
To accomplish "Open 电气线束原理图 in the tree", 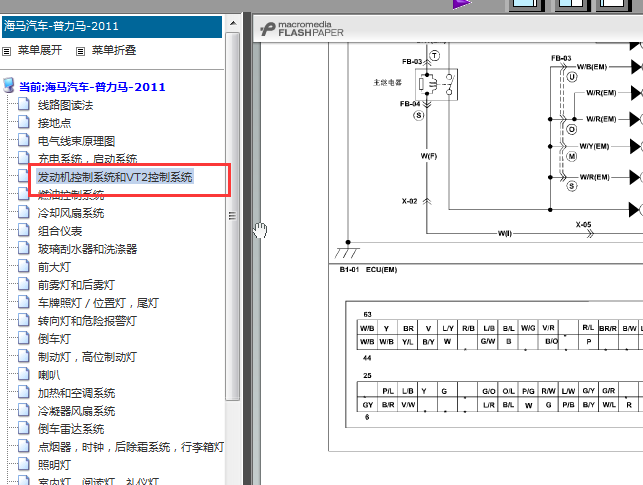I will pos(76,141).
